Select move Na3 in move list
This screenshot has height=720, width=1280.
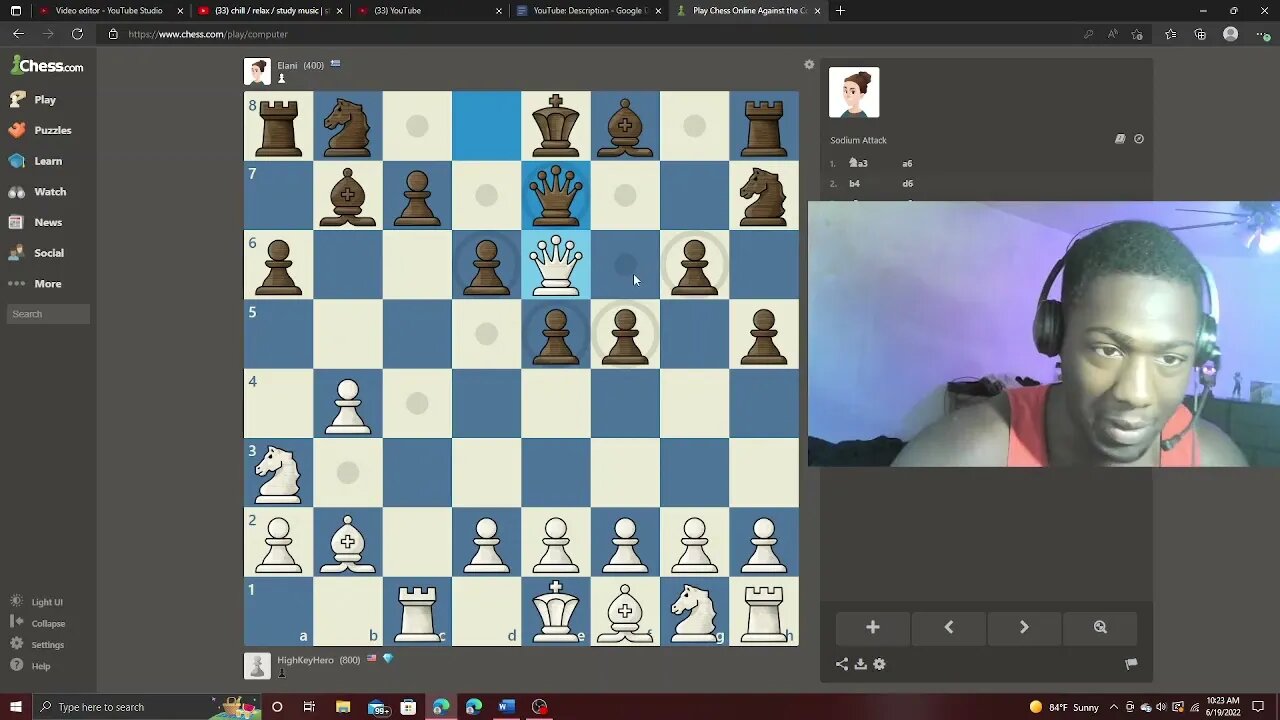[x=858, y=163]
